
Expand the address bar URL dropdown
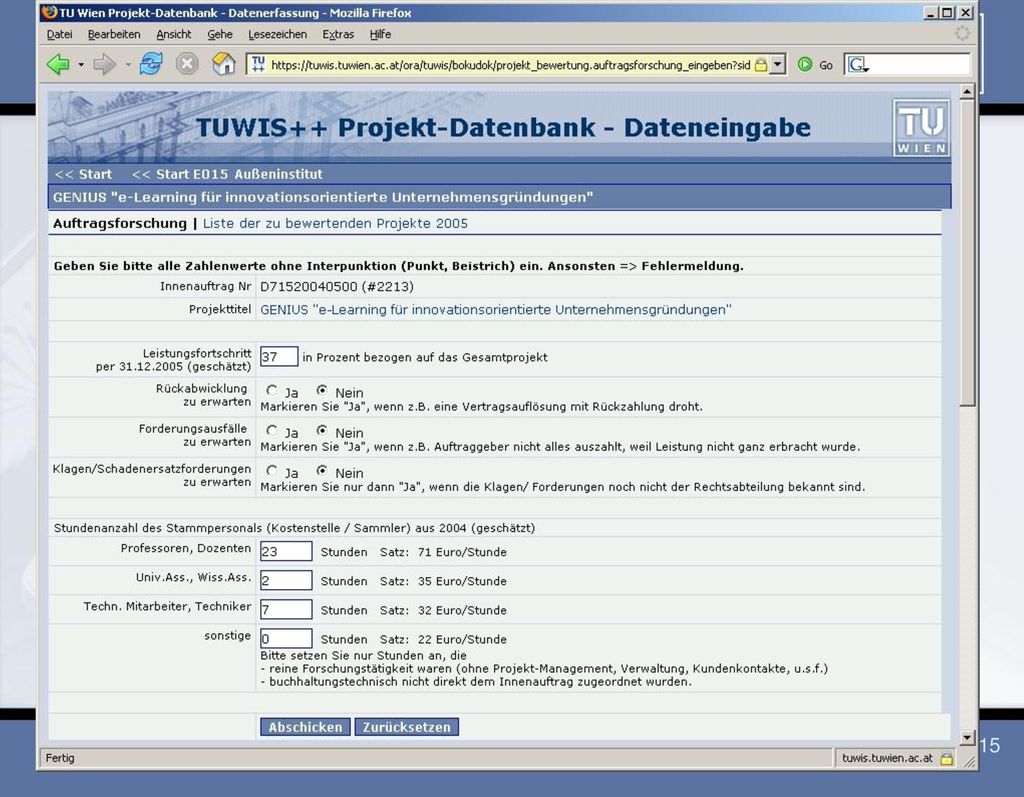(x=777, y=64)
